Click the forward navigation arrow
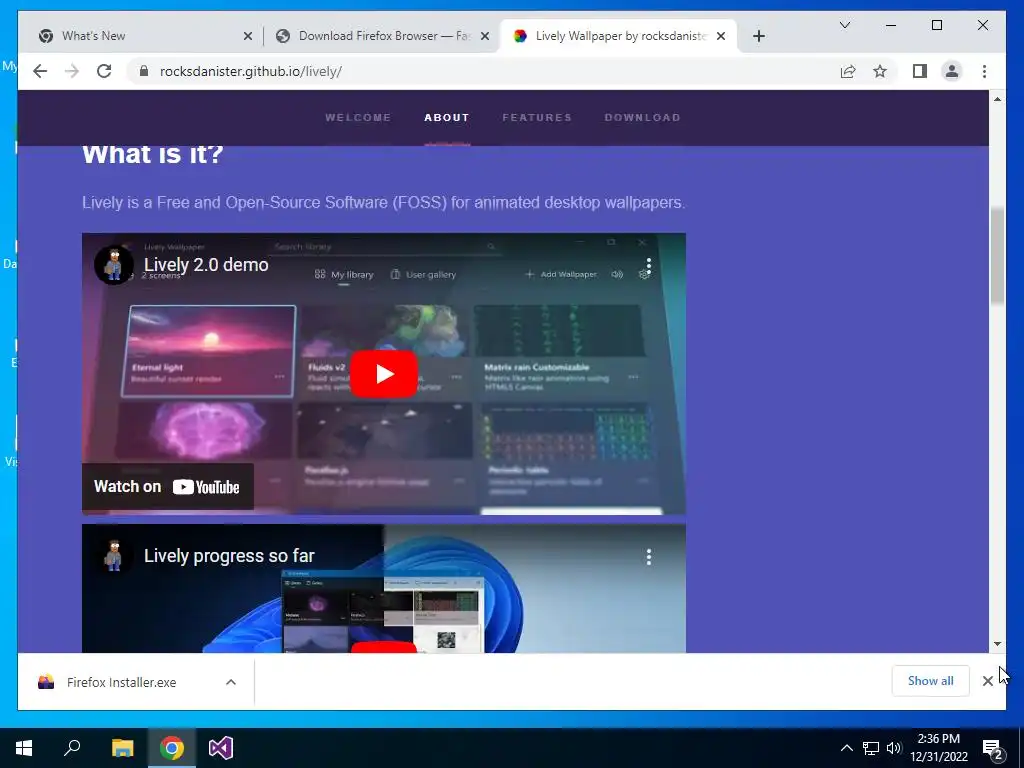Image resolution: width=1024 pixels, height=768 pixels. coord(72,71)
